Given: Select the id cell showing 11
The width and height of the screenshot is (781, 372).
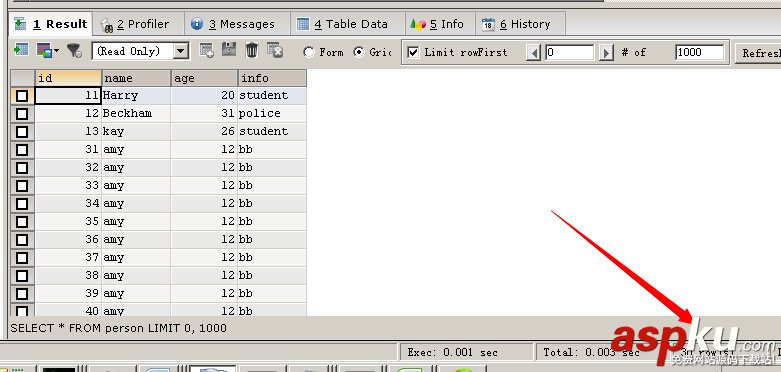Looking at the screenshot, I should pyautogui.click(x=68, y=96).
